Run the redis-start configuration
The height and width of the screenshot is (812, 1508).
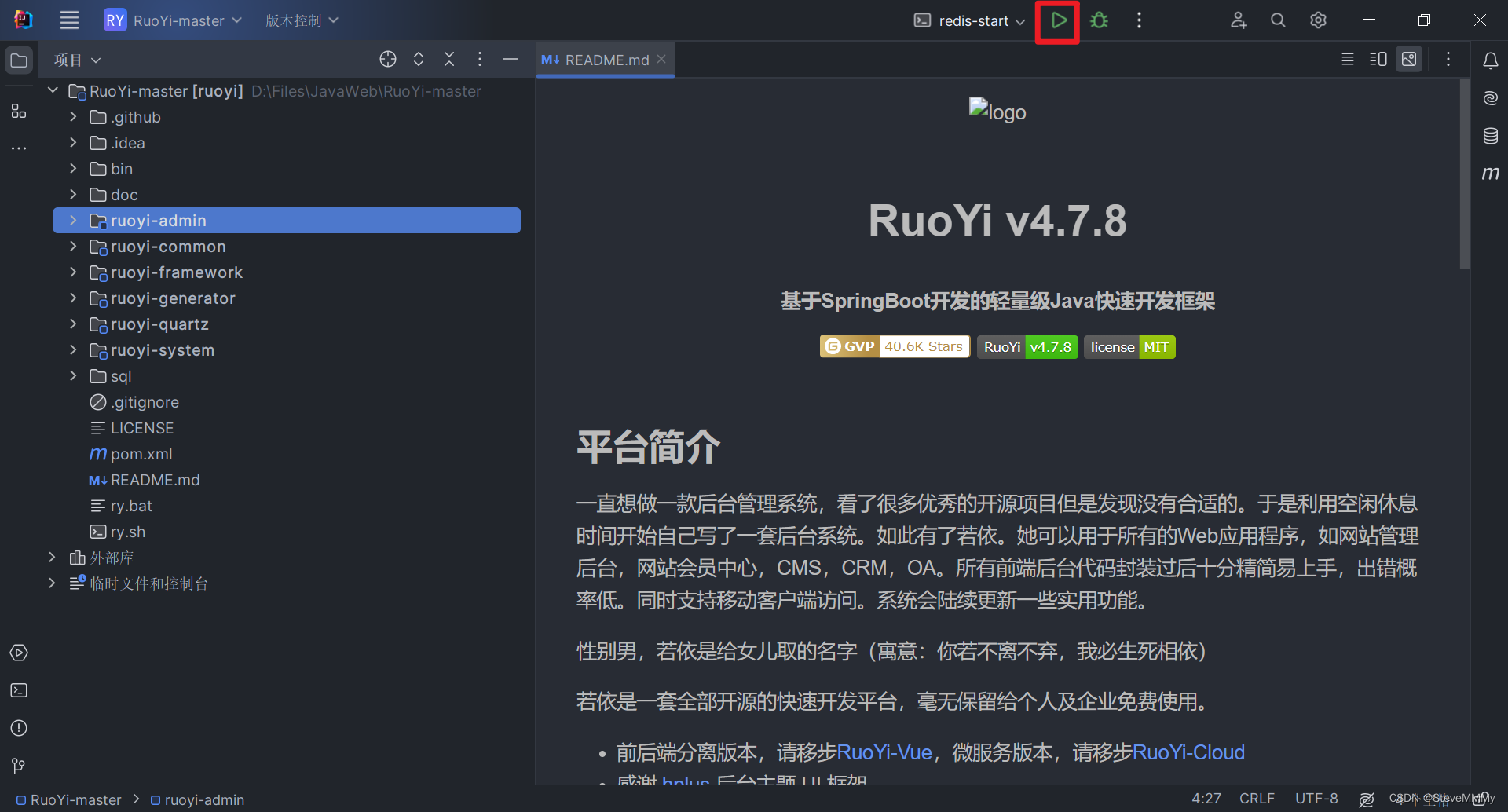tap(1058, 20)
